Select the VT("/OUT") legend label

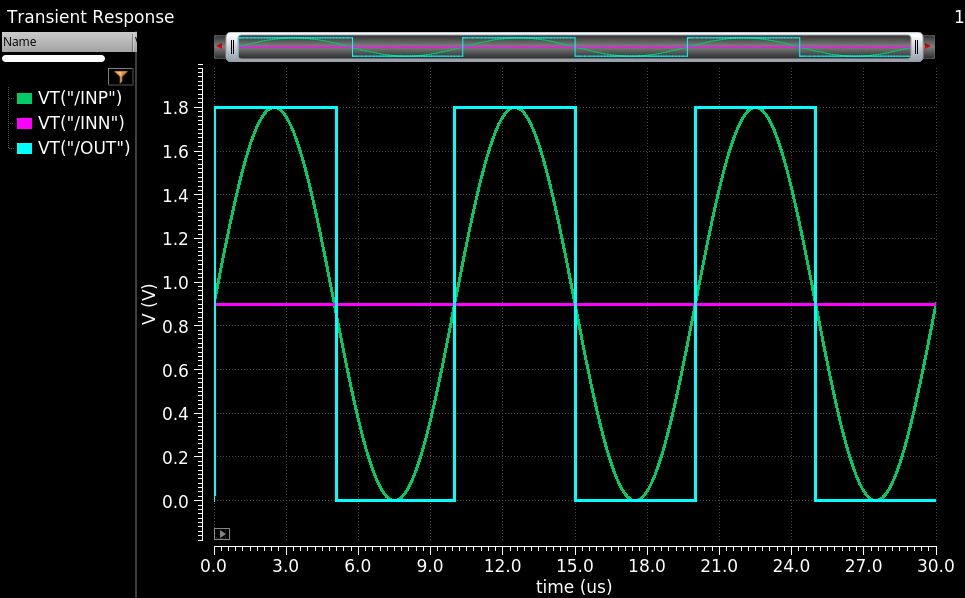click(x=83, y=146)
